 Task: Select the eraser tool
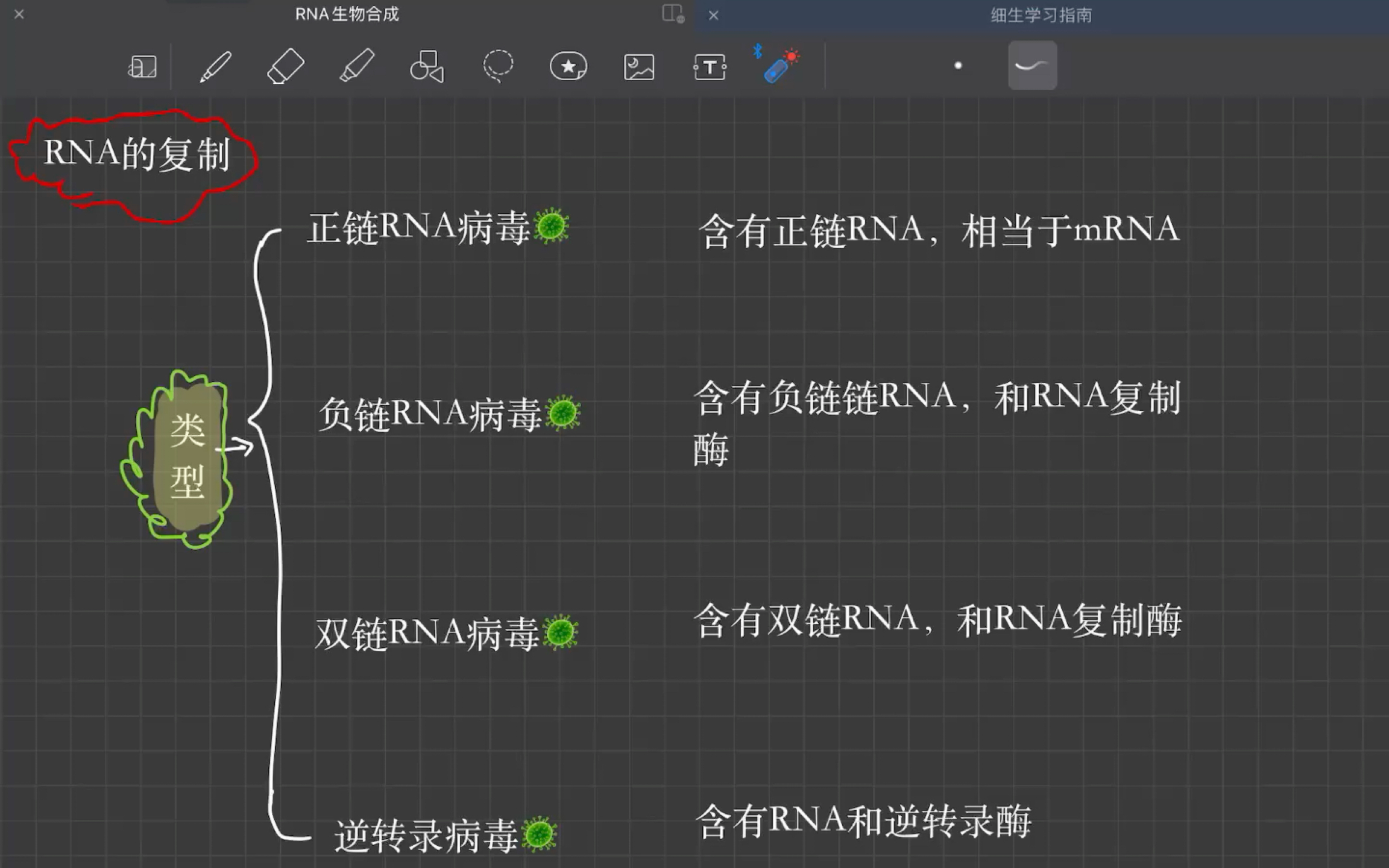tap(285, 66)
